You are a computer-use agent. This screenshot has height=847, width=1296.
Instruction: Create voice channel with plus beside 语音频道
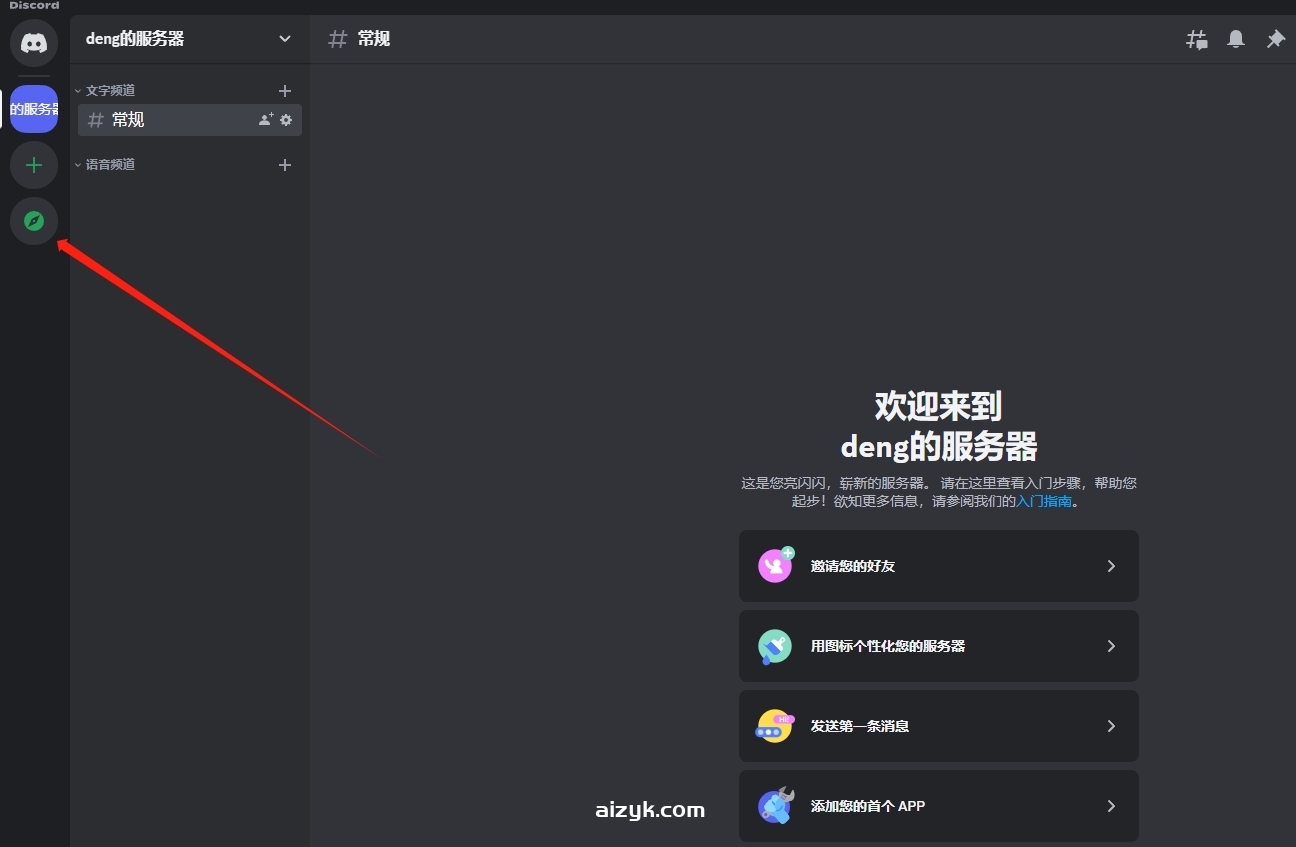click(x=285, y=165)
